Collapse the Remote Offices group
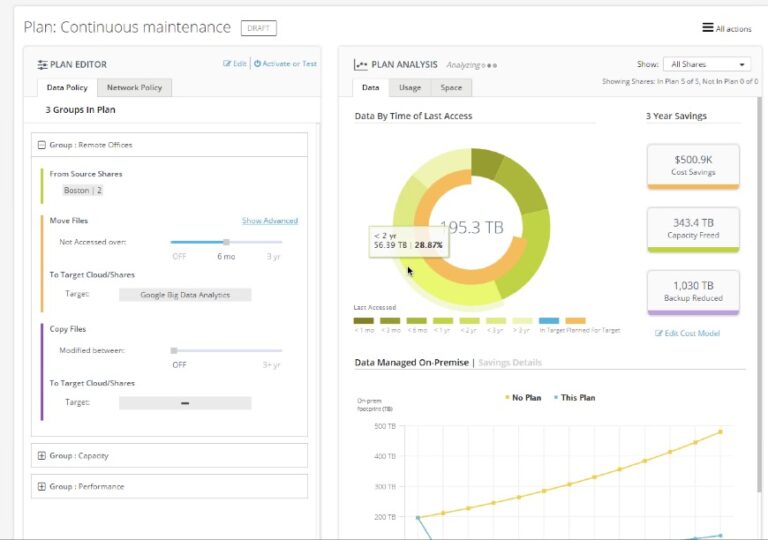 tap(41, 145)
